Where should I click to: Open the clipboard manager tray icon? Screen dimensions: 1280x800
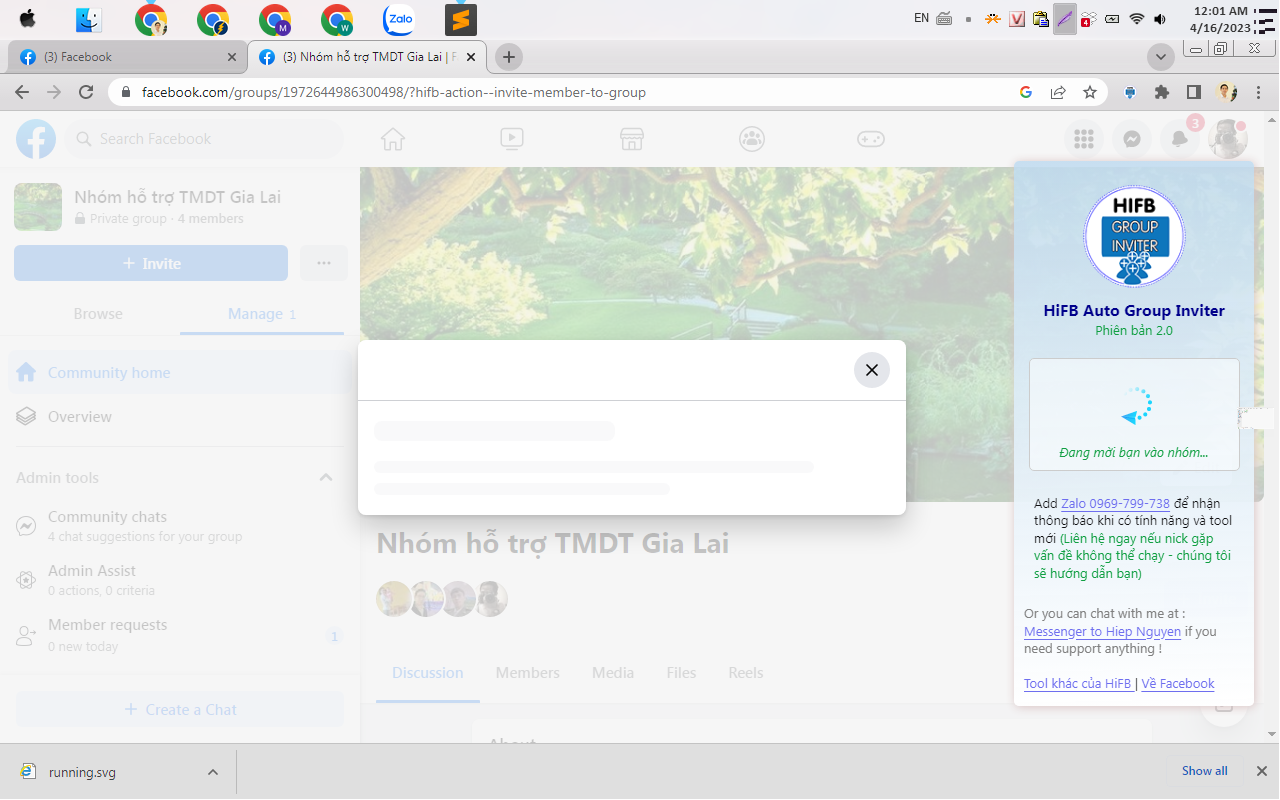pyautogui.click(x=1040, y=19)
